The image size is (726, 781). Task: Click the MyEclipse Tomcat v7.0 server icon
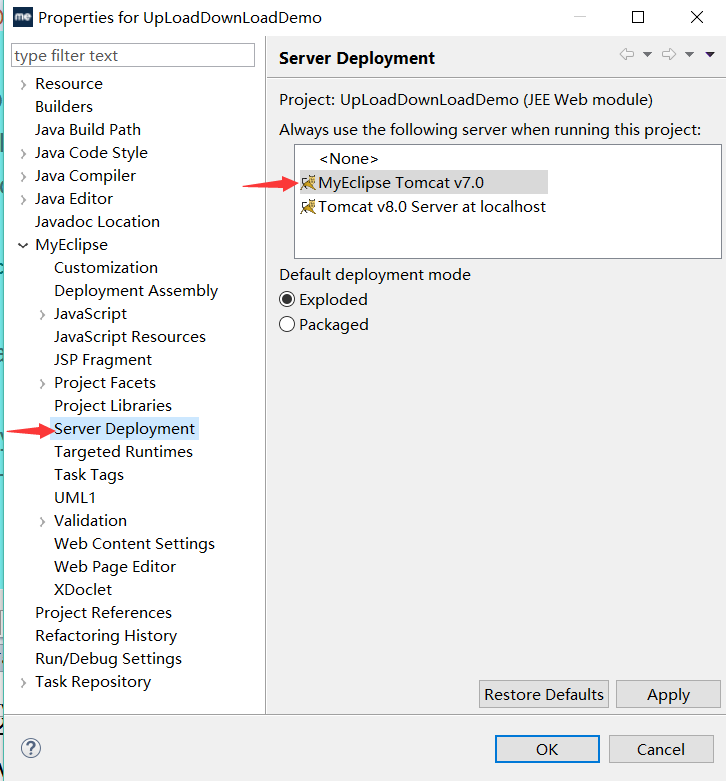pyautogui.click(x=308, y=183)
